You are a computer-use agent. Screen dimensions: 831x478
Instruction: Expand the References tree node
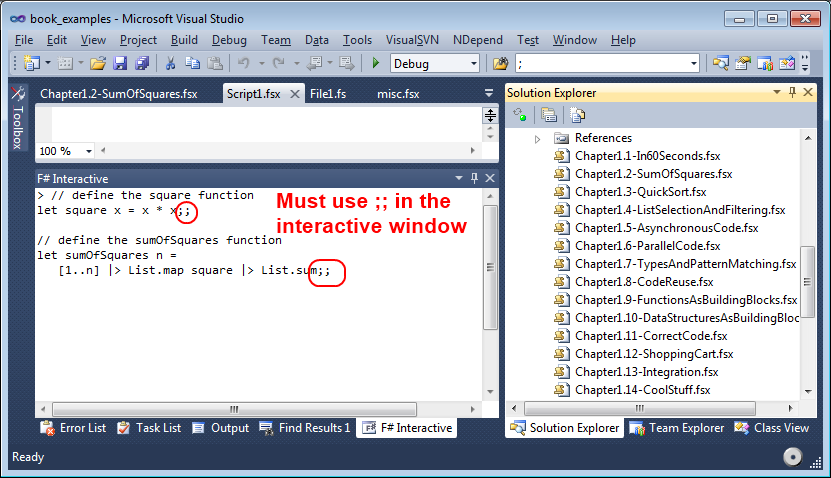tap(537, 139)
